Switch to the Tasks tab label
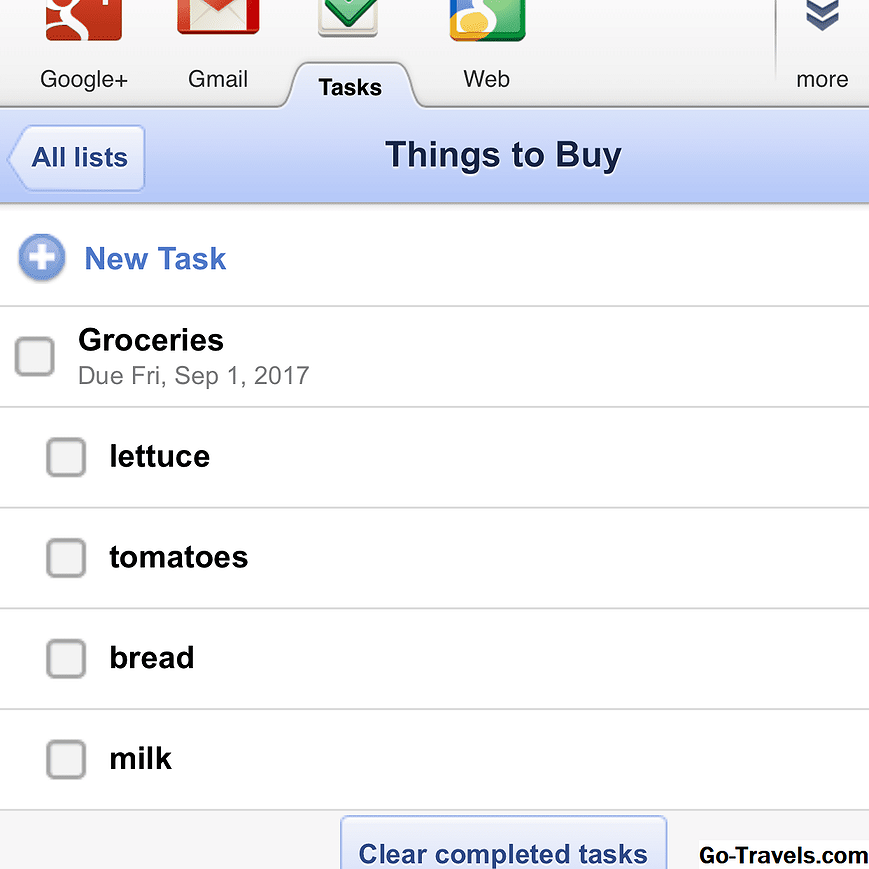This screenshot has width=869, height=869. pyautogui.click(x=350, y=87)
